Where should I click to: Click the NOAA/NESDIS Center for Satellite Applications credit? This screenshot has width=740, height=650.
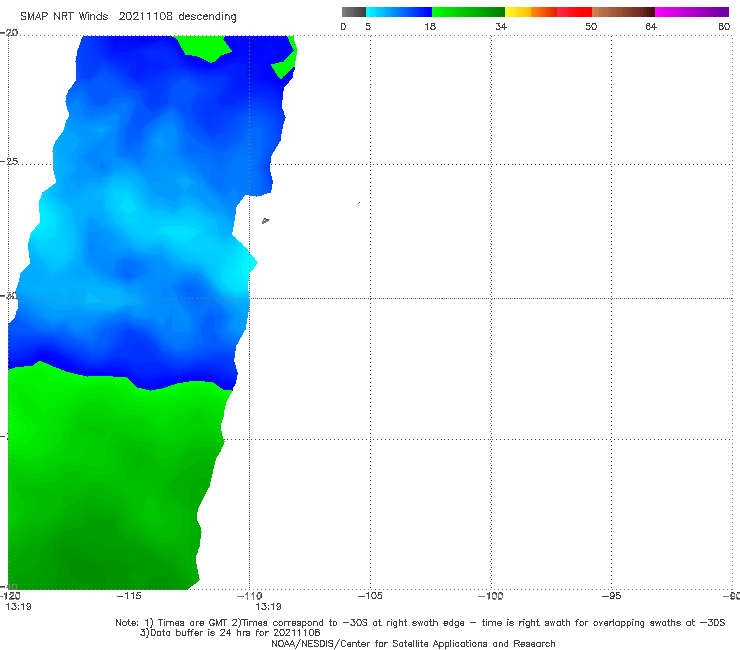[413, 644]
